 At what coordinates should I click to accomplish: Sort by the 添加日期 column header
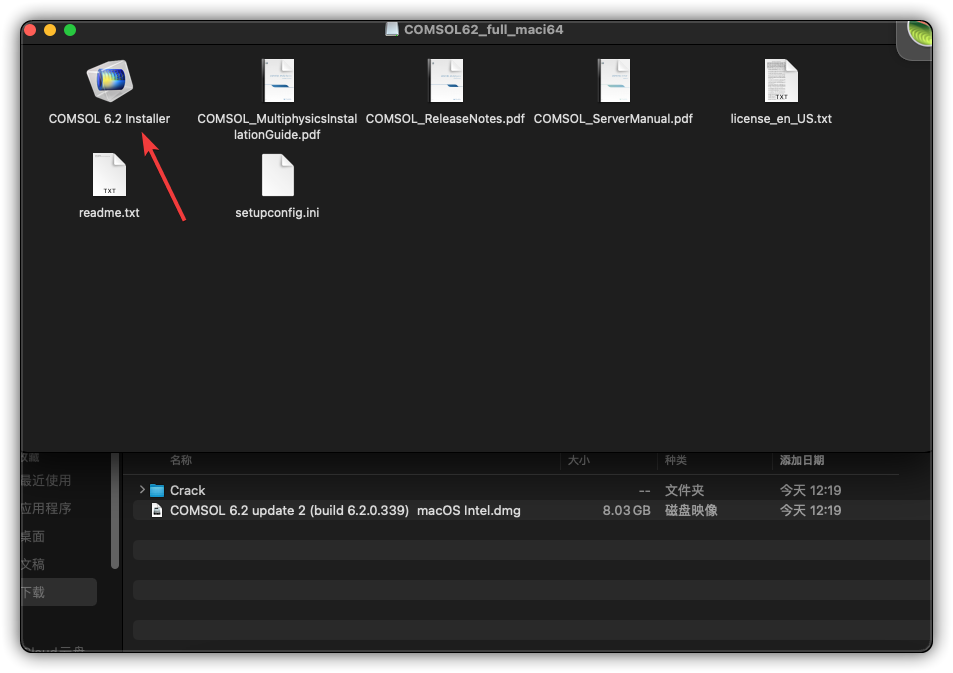[802, 460]
